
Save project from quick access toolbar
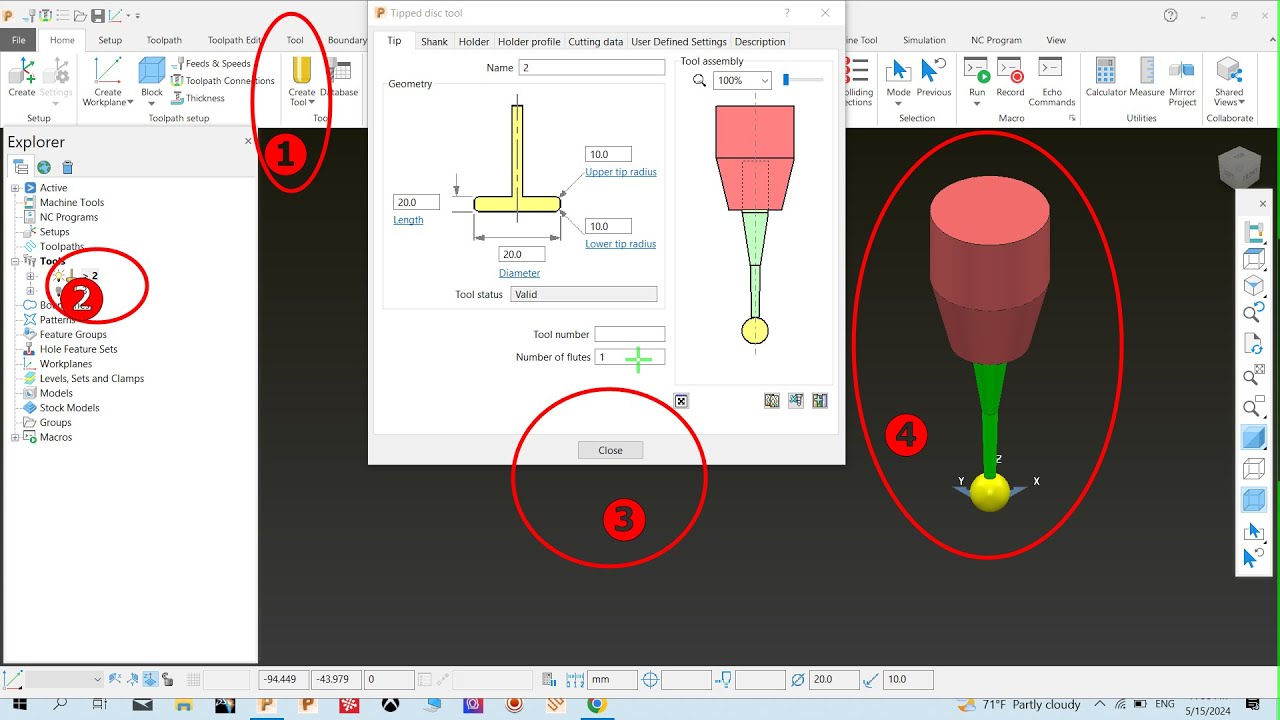click(x=98, y=15)
